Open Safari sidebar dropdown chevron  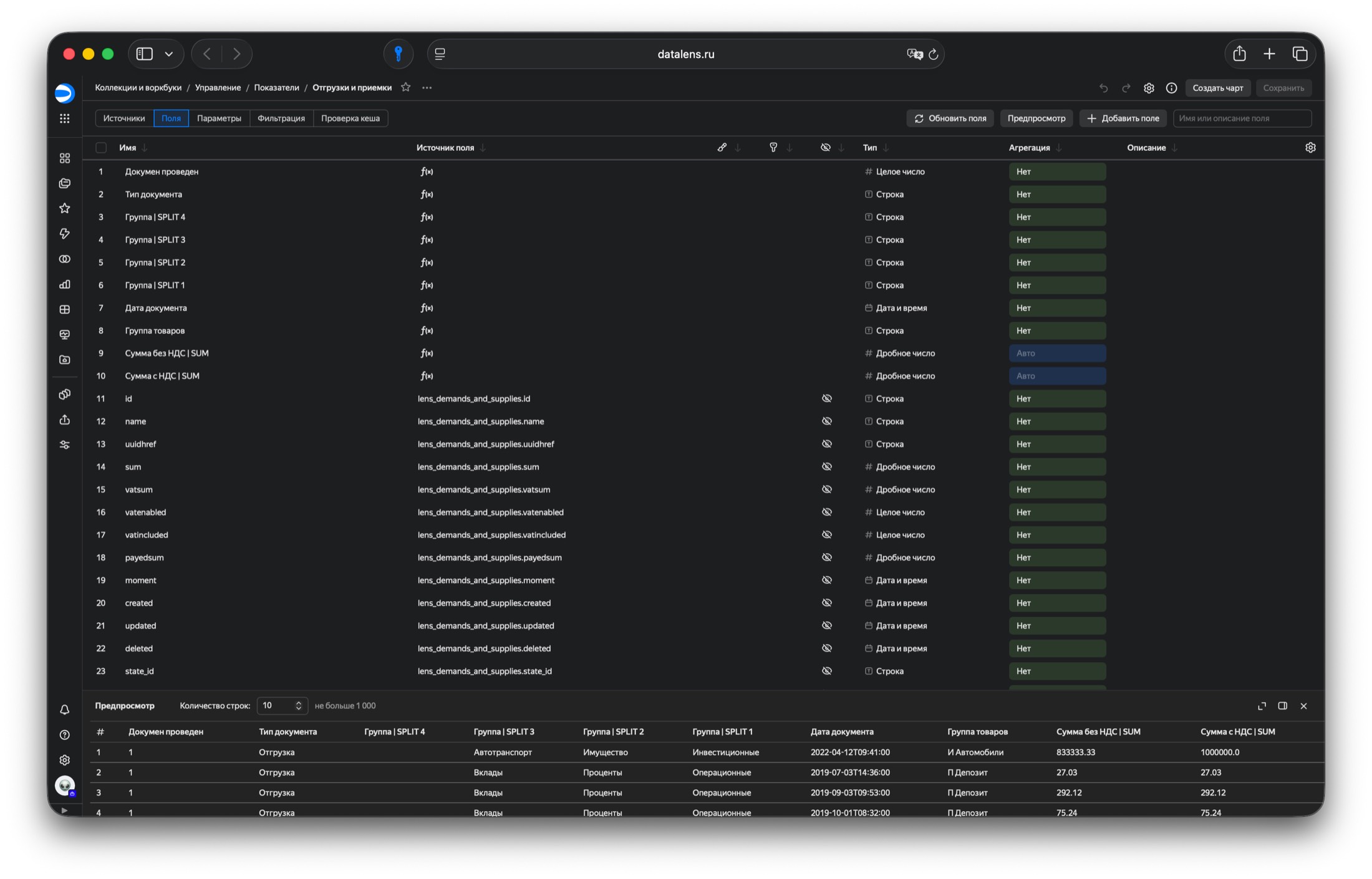(x=169, y=54)
